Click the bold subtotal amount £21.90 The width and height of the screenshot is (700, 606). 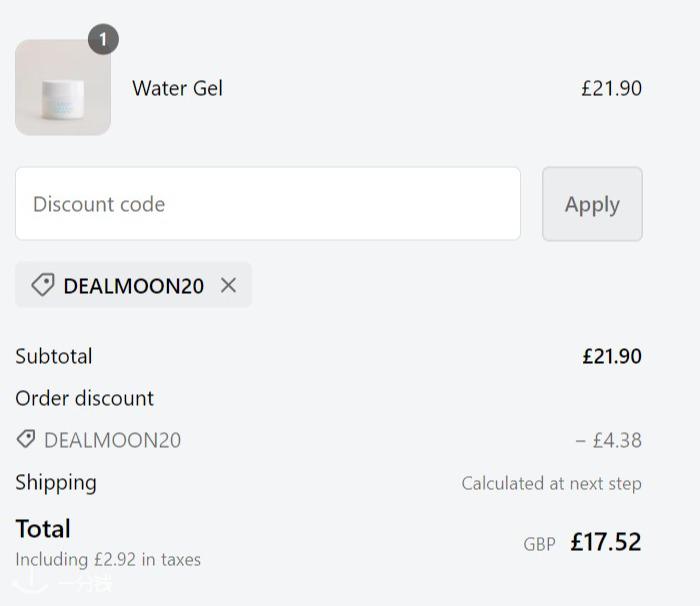pyautogui.click(x=611, y=356)
